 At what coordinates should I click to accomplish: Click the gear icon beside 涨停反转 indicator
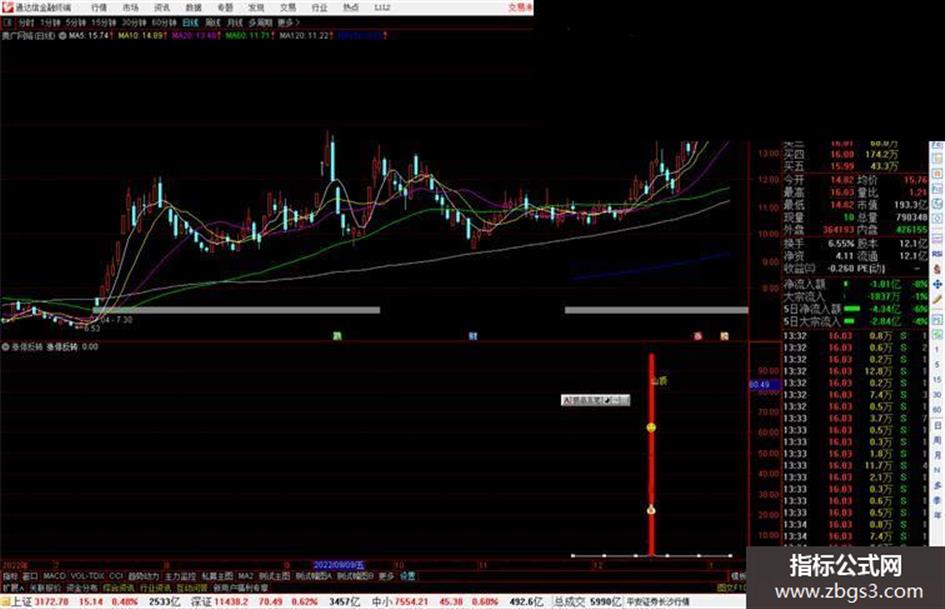(5, 347)
